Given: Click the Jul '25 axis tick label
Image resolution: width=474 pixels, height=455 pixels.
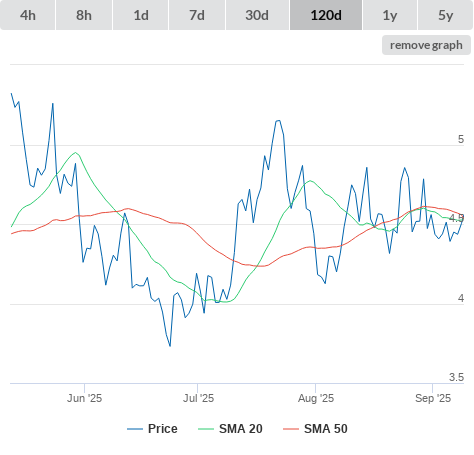Looking at the screenshot, I should 198,398.
